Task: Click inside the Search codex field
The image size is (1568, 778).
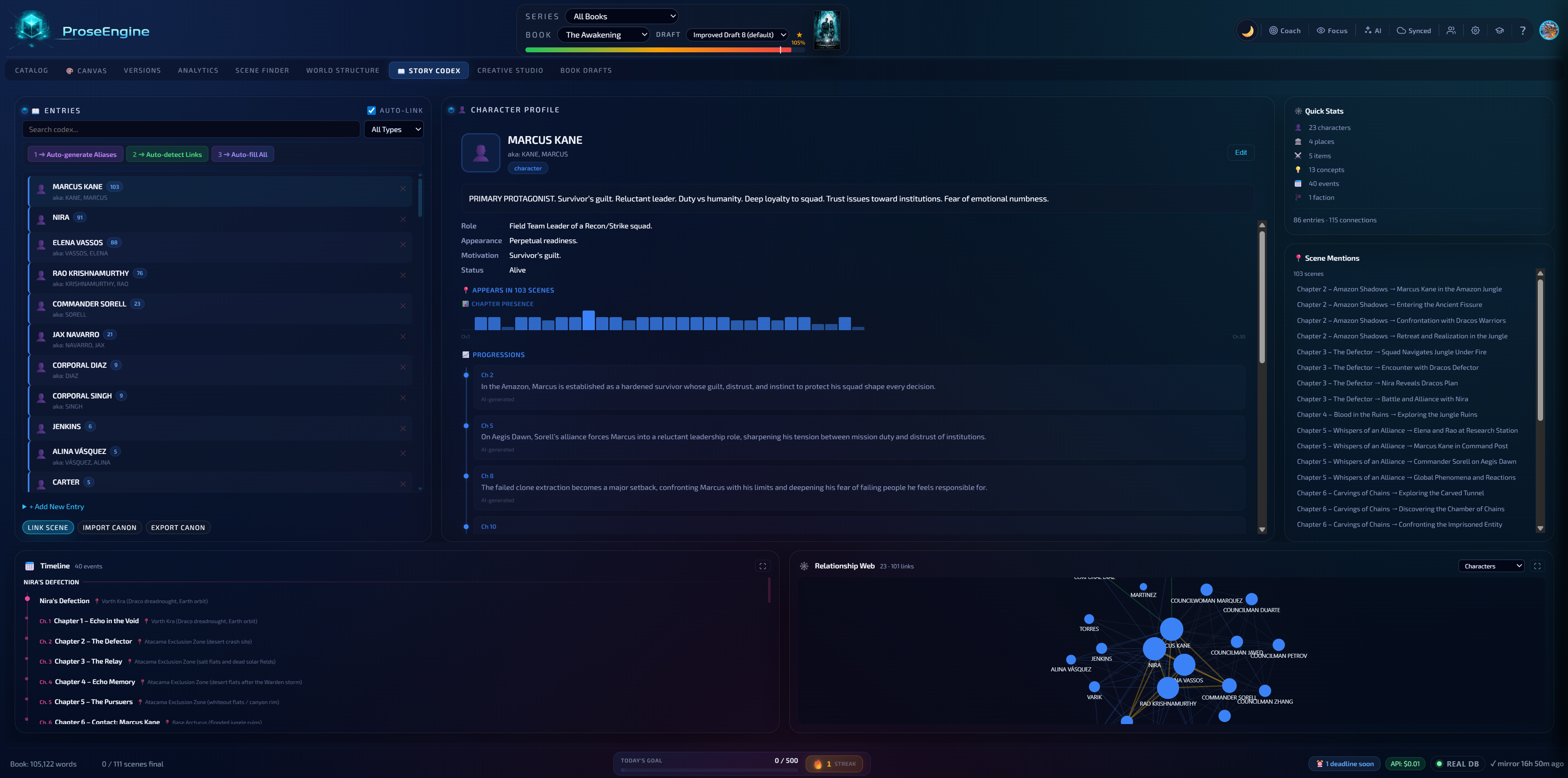Action: pos(190,129)
